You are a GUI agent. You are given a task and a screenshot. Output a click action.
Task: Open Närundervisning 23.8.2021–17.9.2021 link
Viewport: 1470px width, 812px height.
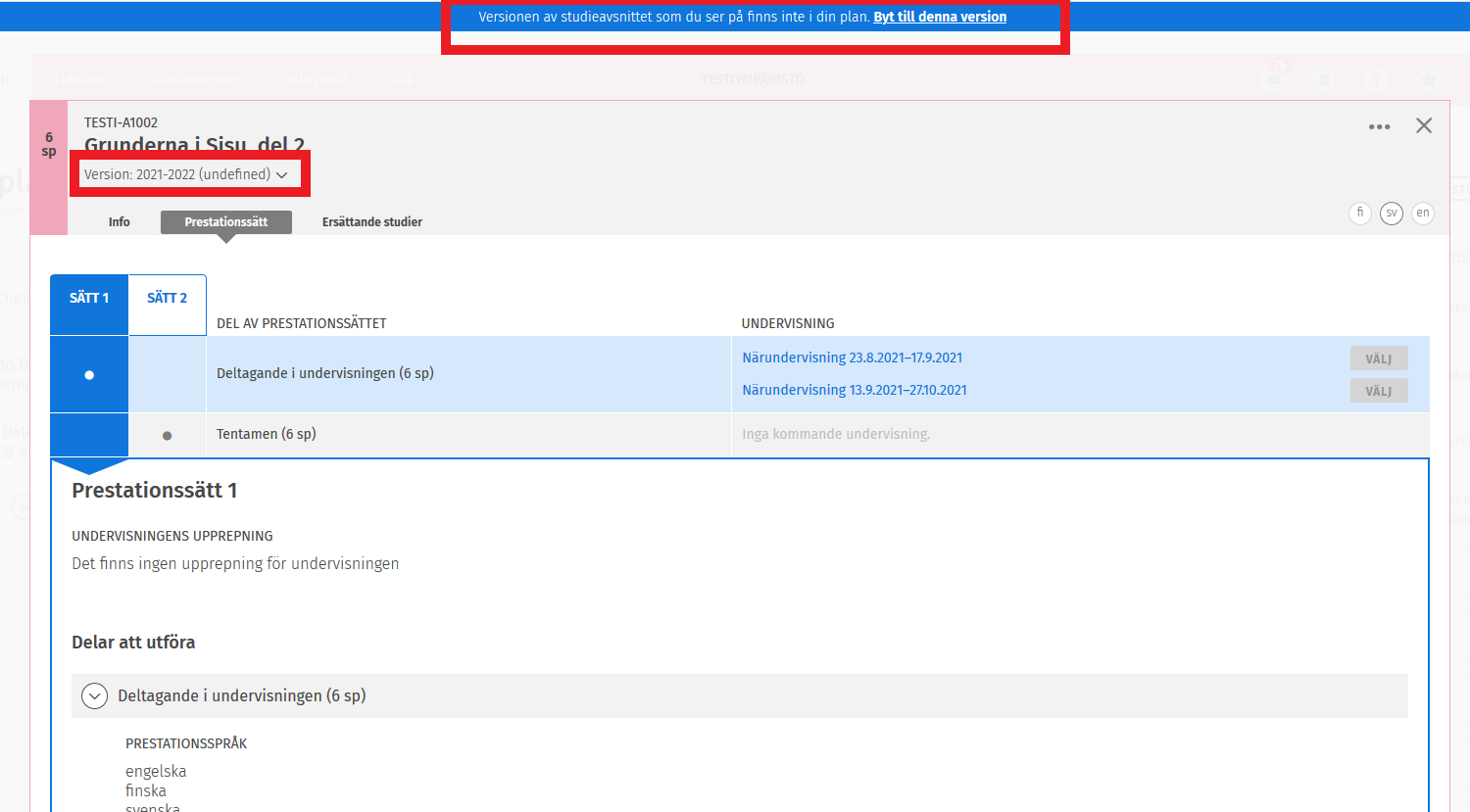(852, 358)
